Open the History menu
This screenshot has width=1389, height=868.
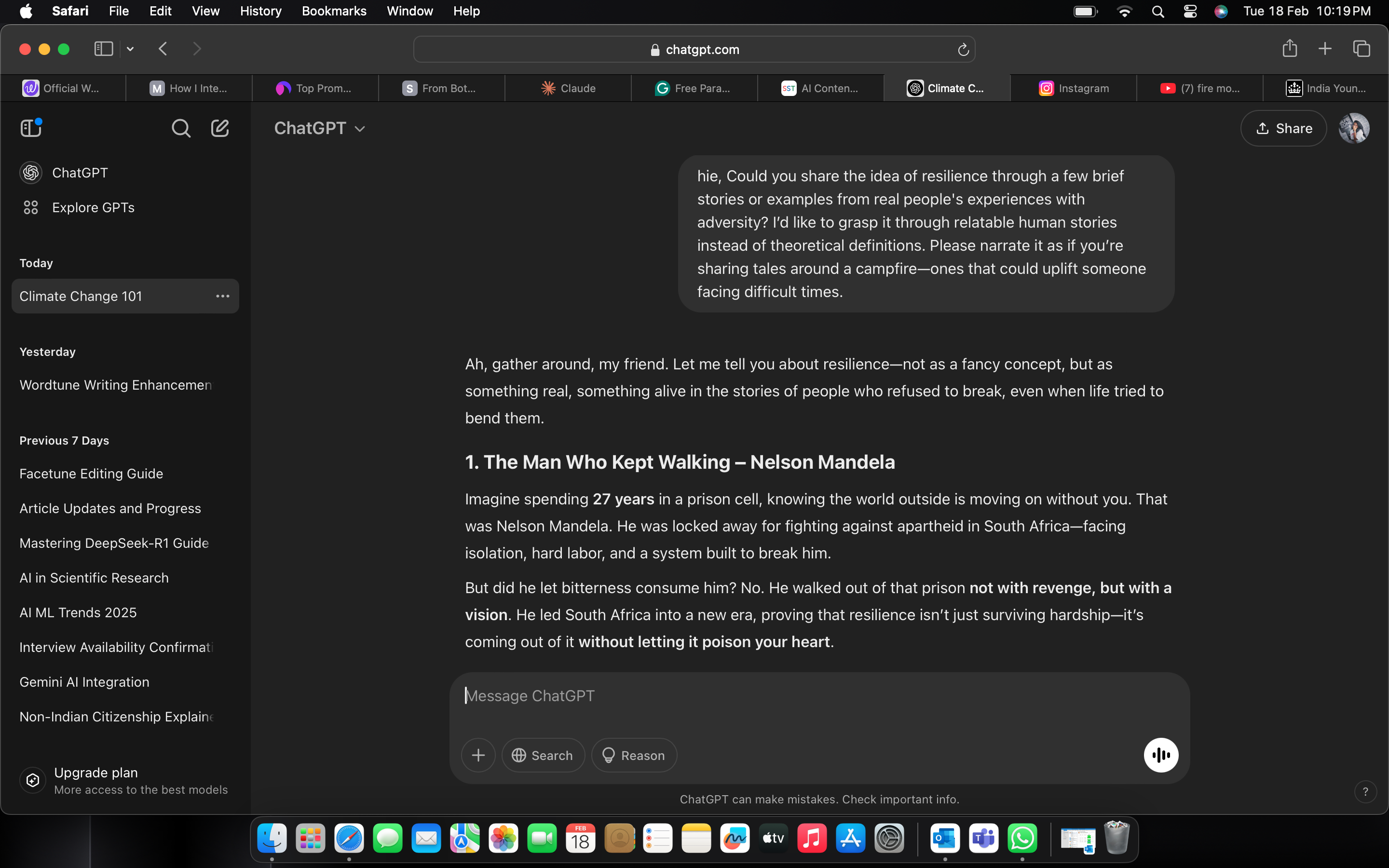tap(260, 12)
